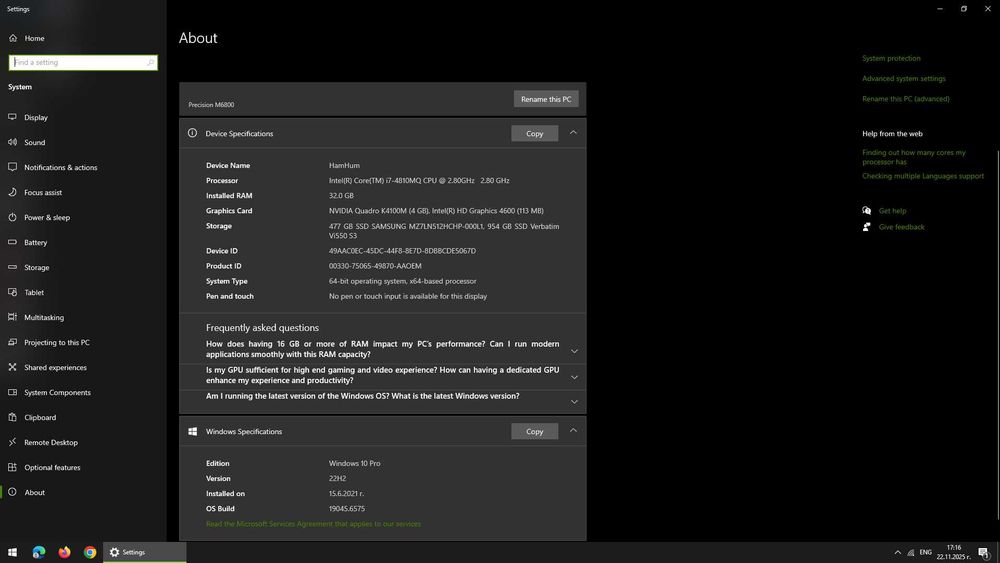Click the Find a setting search field

pos(83,62)
